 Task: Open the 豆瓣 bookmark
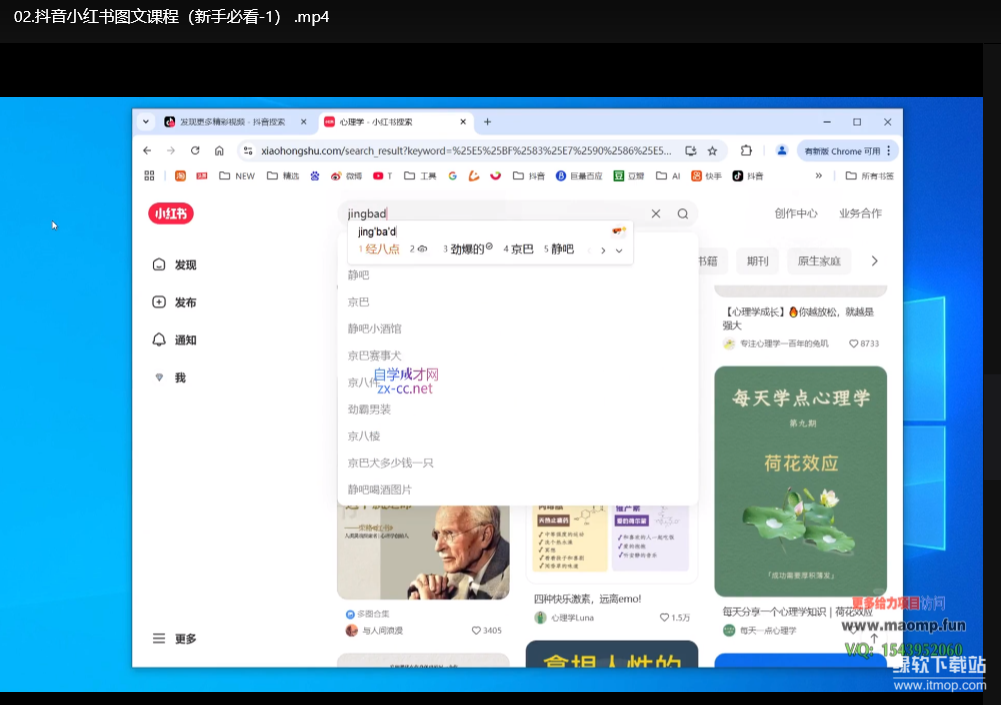click(629, 176)
